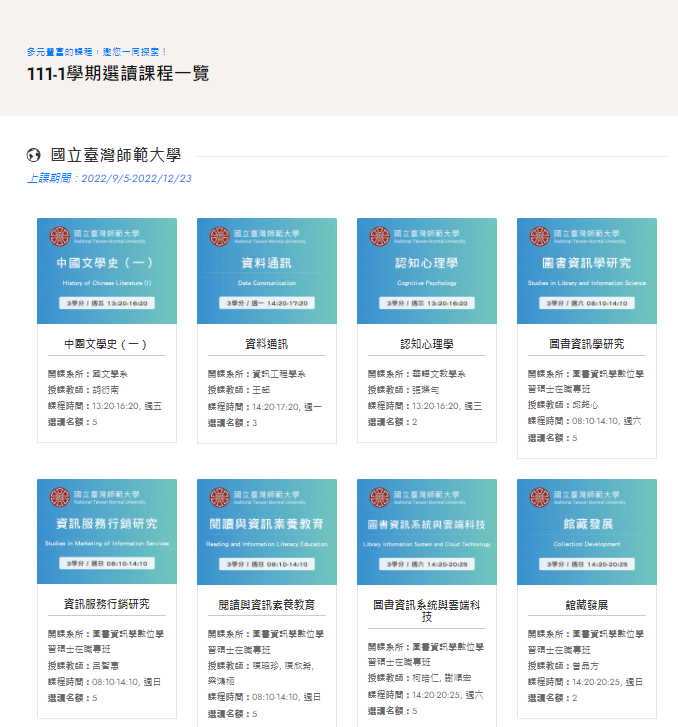
Task: Click the 館藏發展 card title
Action: click(587, 605)
